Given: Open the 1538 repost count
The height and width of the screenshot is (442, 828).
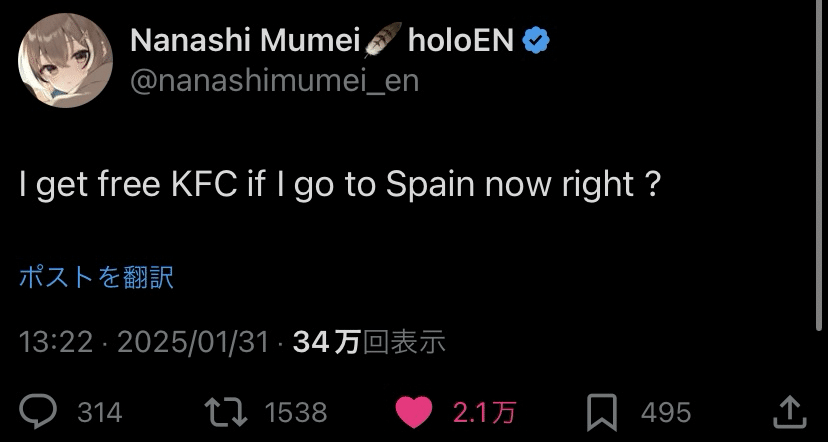Looking at the screenshot, I should 296,412.
